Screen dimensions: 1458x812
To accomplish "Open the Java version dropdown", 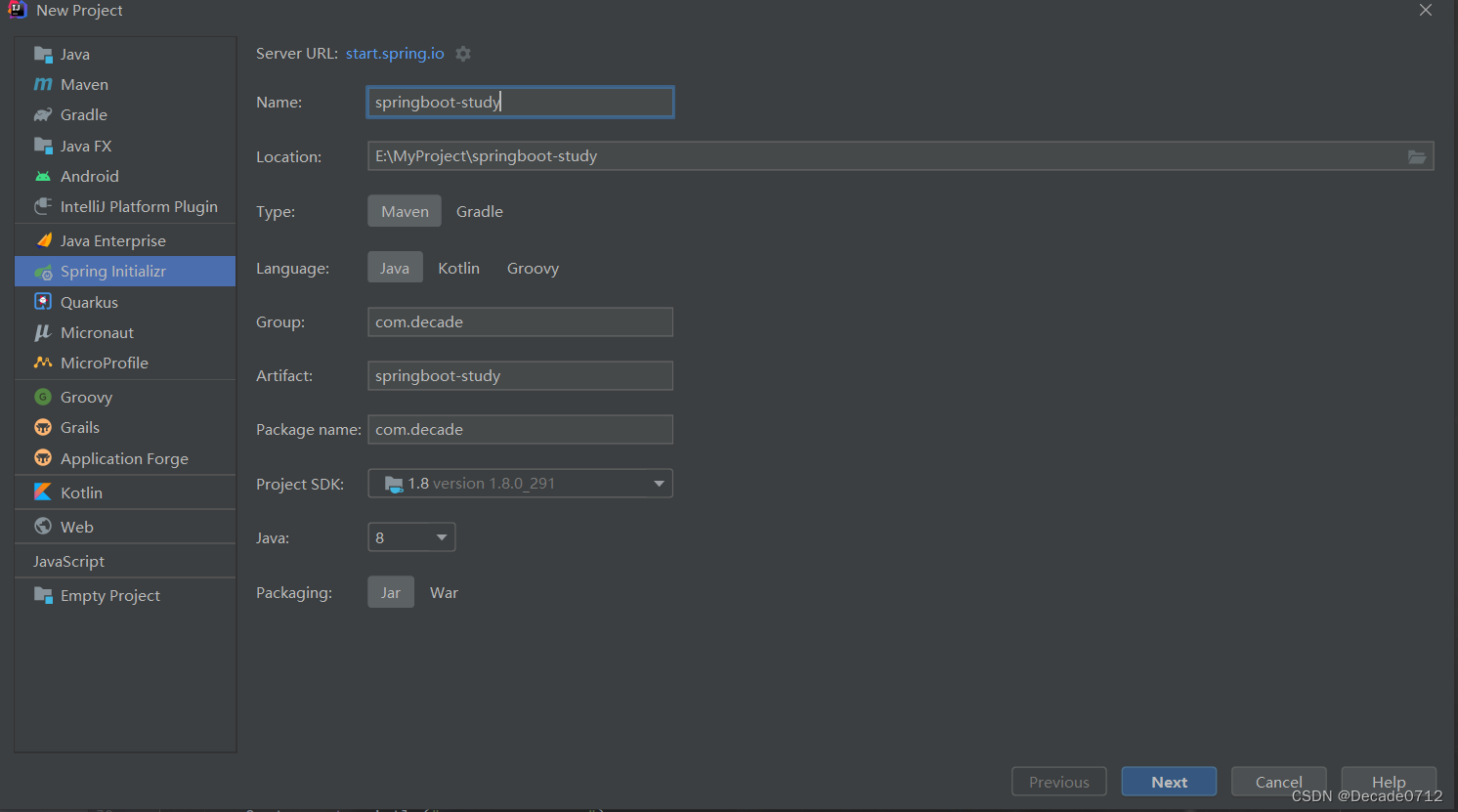I will tap(411, 537).
